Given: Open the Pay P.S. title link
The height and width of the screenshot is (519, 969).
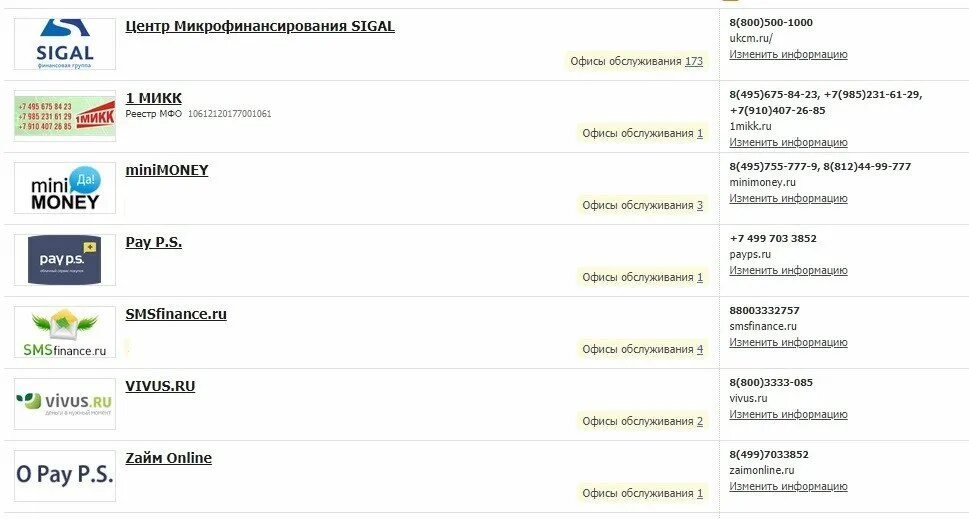Looking at the screenshot, I should pyautogui.click(x=154, y=242).
